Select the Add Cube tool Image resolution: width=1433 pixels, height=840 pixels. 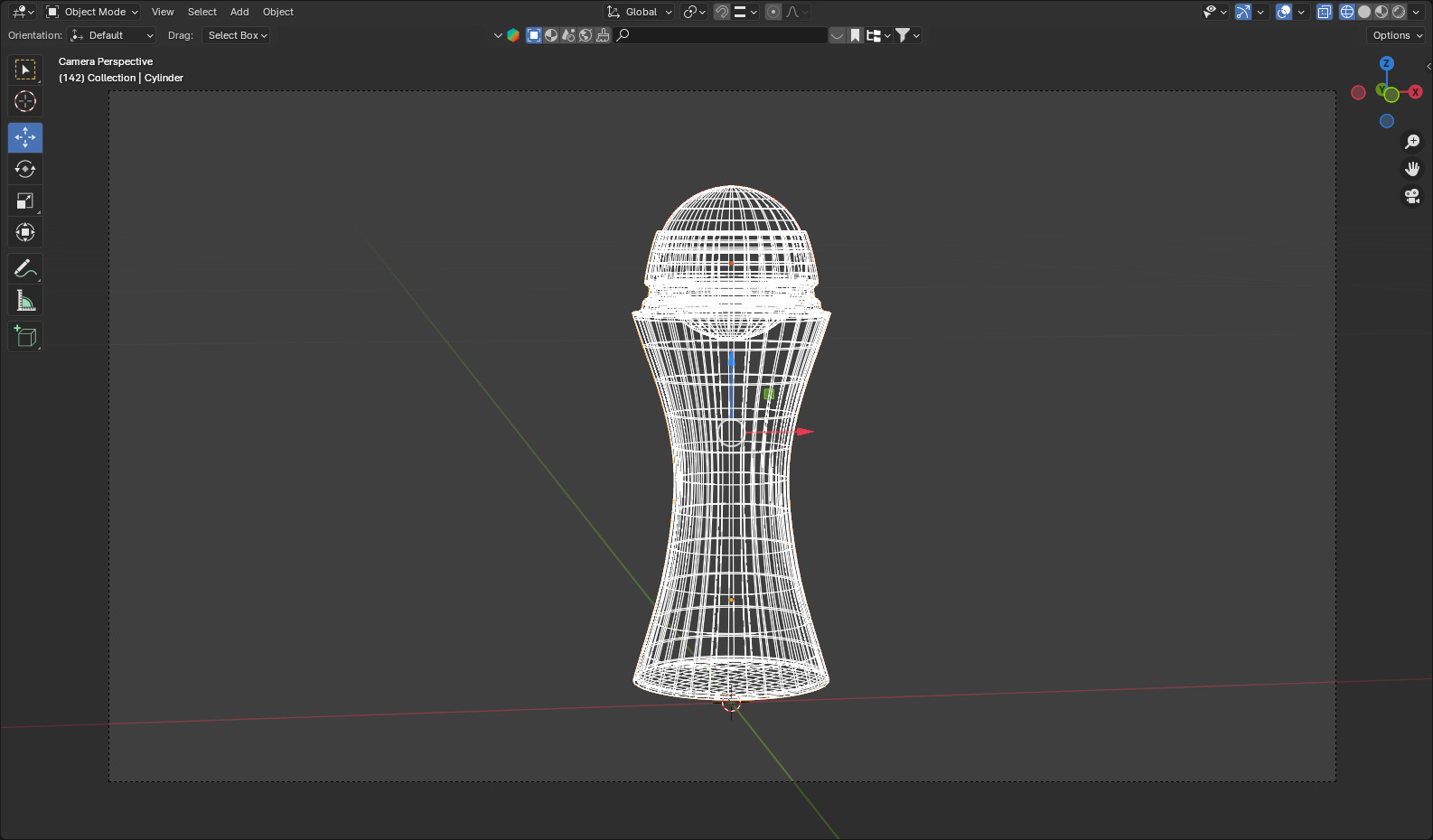tap(25, 336)
